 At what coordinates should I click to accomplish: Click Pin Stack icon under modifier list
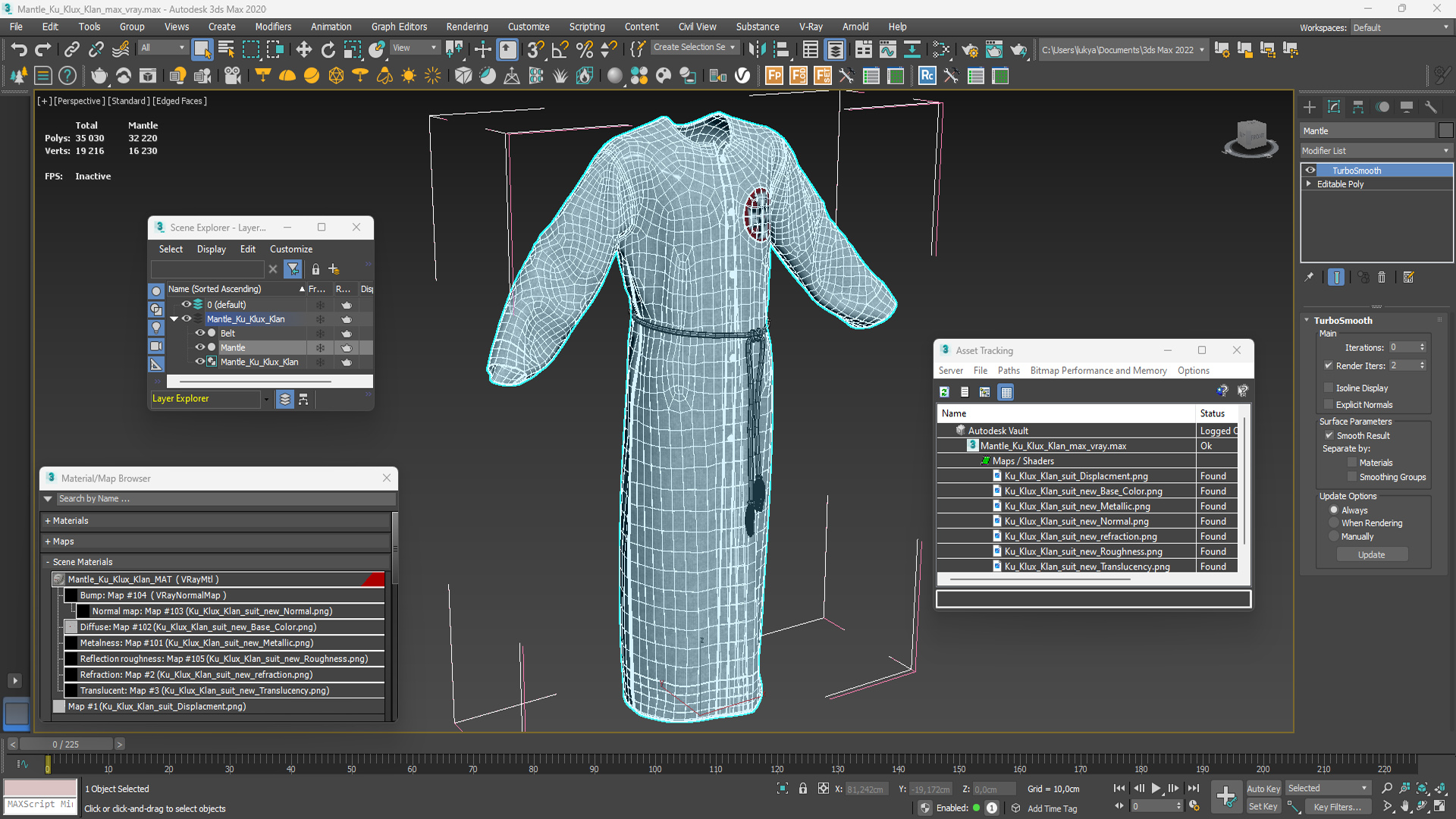[x=1309, y=278]
